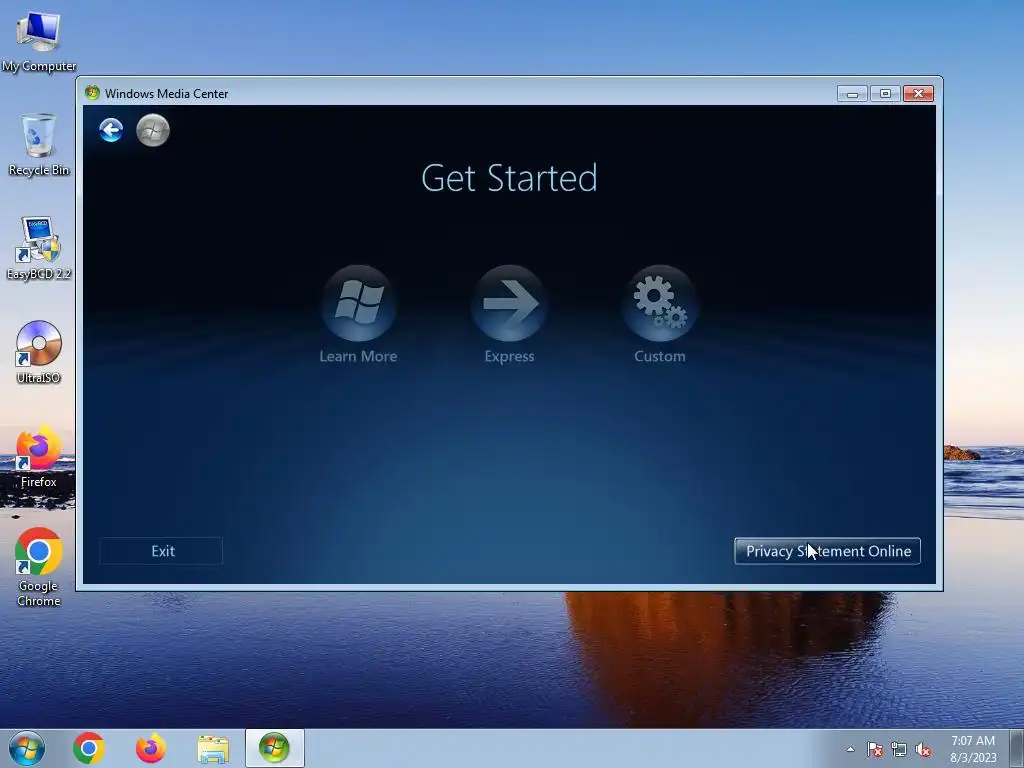Select the Firefox desktop shortcut
This screenshot has width=1024, height=768.
pos(39,457)
